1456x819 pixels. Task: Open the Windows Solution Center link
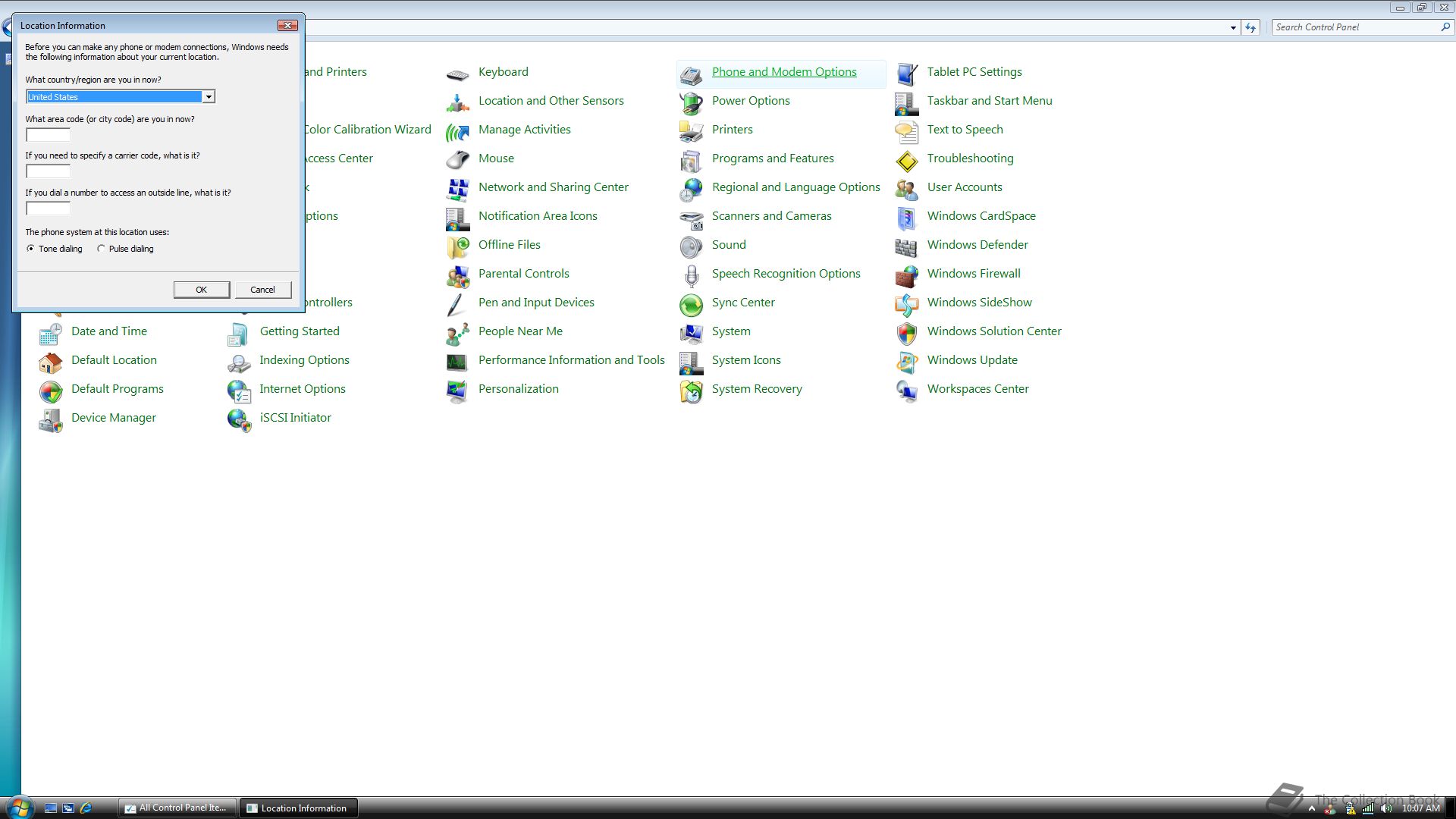tap(994, 331)
